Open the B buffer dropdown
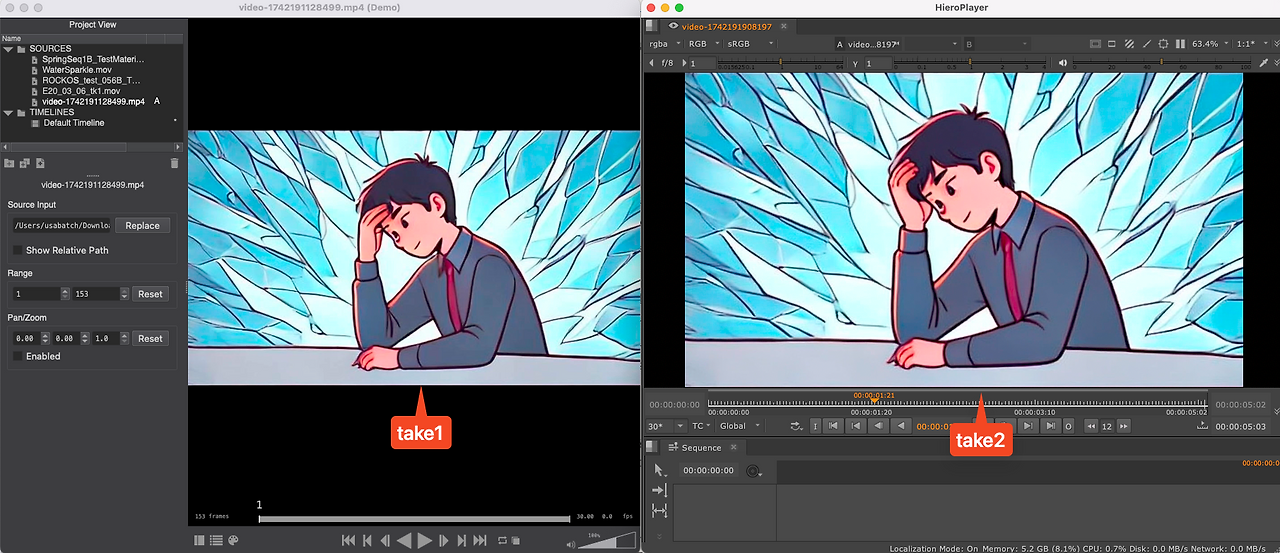This screenshot has width=1280, height=553. tap(997, 44)
